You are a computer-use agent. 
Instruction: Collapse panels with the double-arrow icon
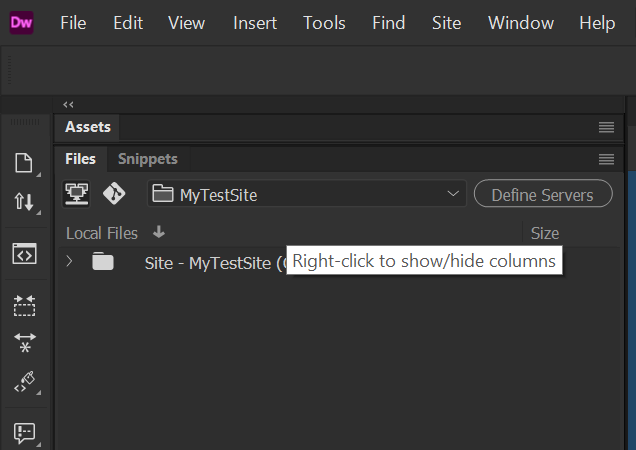coord(68,104)
